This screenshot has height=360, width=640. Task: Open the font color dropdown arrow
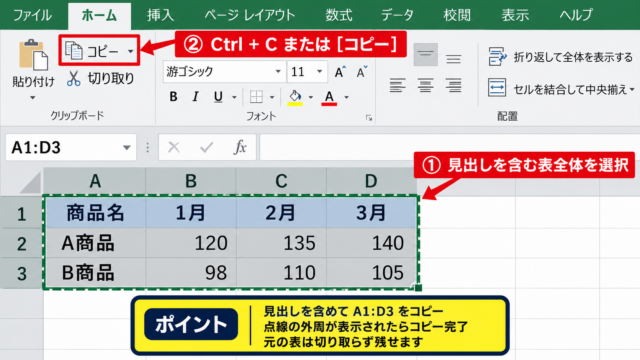click(x=346, y=97)
